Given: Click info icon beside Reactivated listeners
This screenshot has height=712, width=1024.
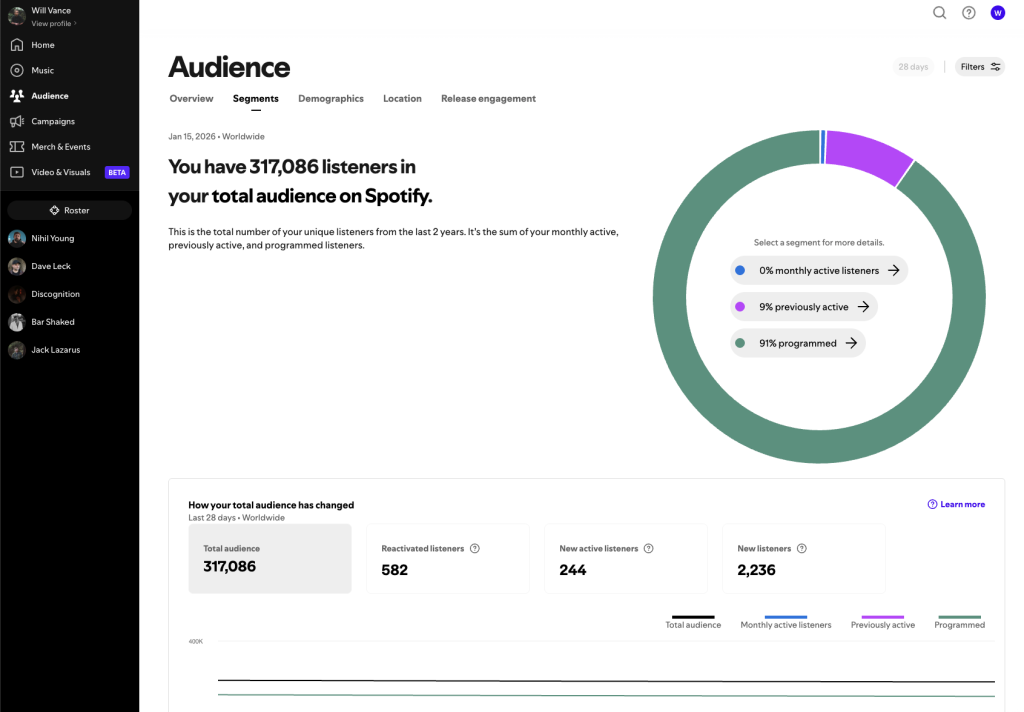Looking at the screenshot, I should 475,549.
